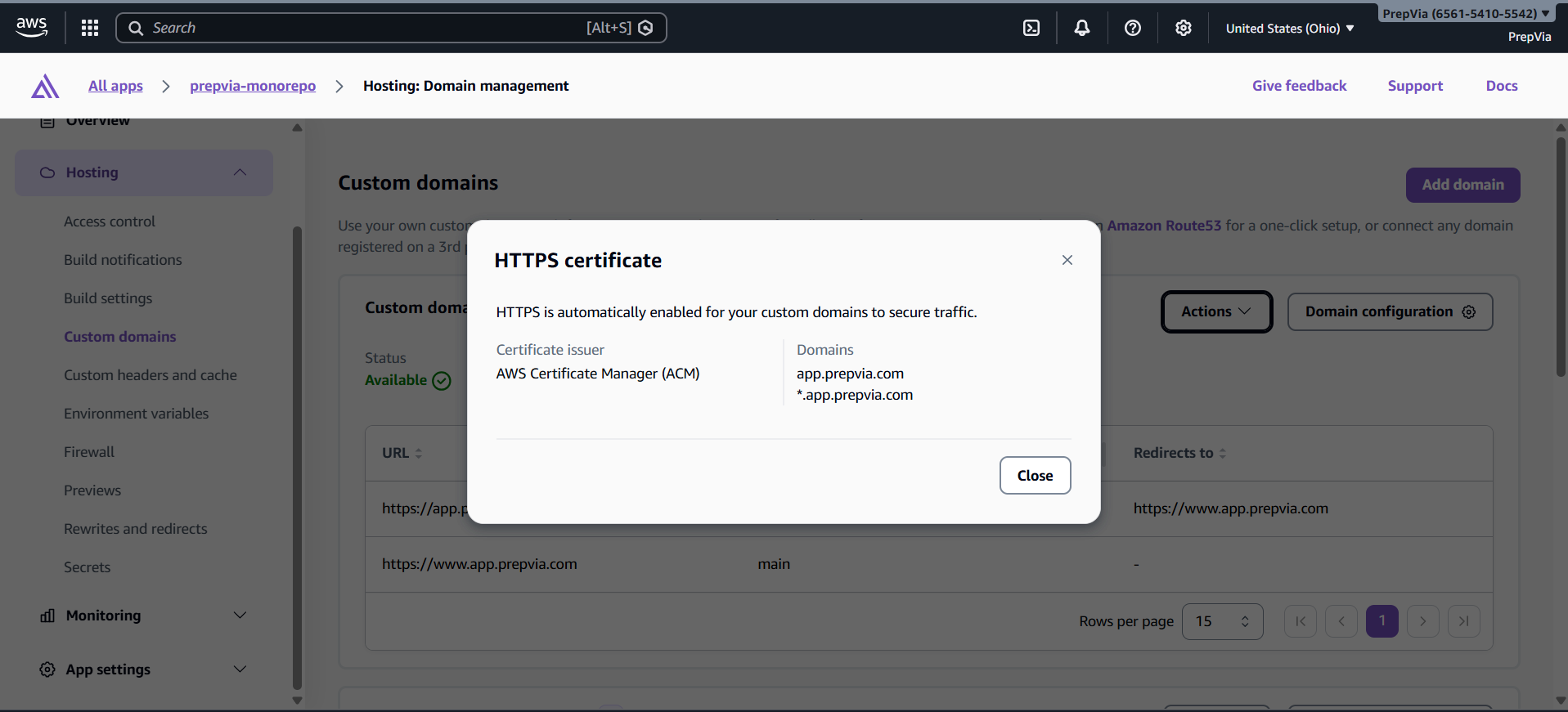Open the Docs link
The width and height of the screenshot is (1568, 712).
coord(1502,86)
